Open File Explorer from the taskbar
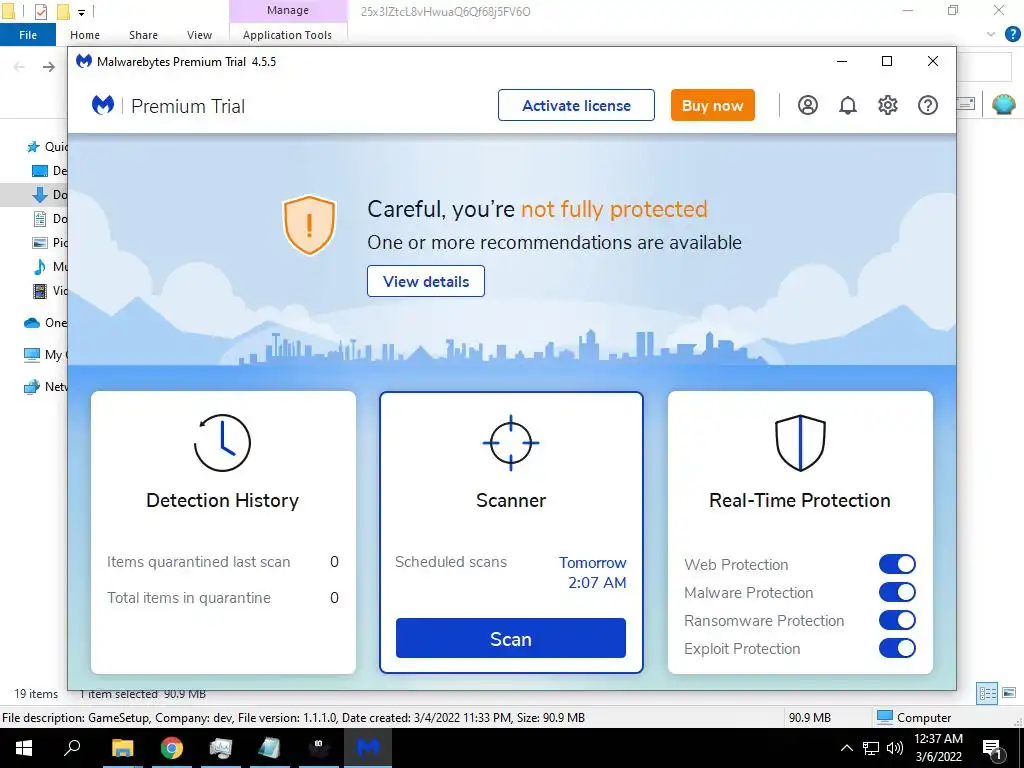The height and width of the screenshot is (768, 1024). [x=122, y=748]
